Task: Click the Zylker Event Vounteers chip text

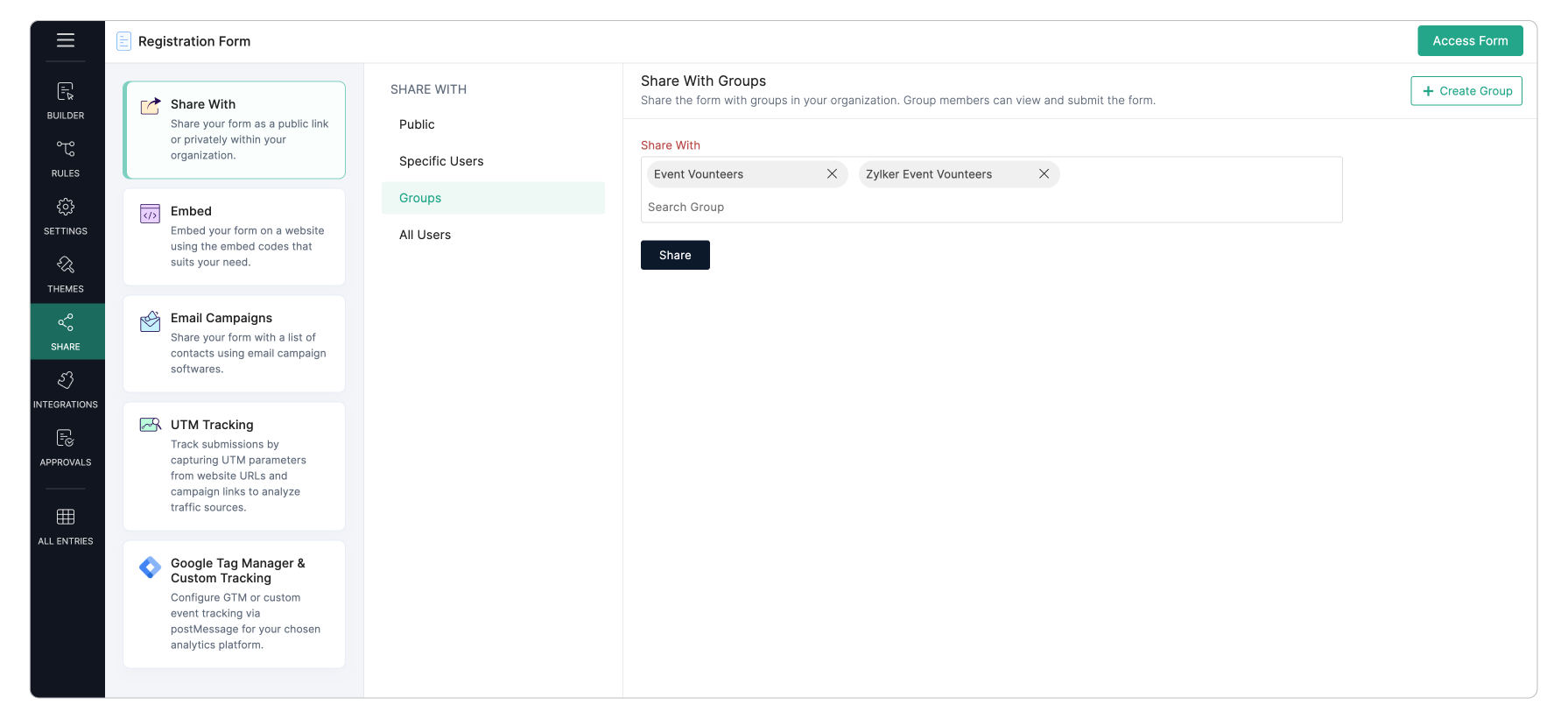Action: (x=929, y=174)
